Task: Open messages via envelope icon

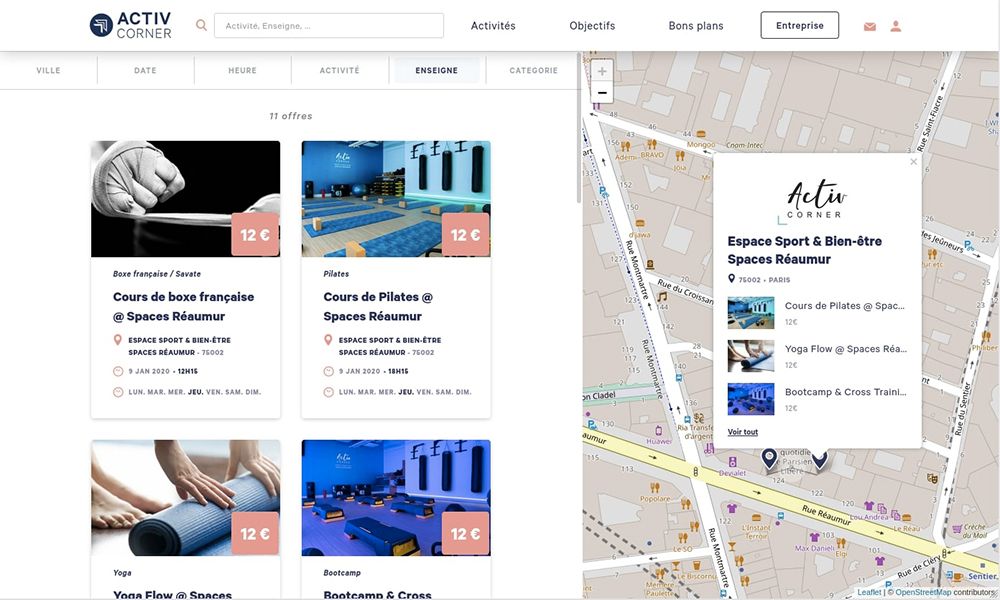Action: click(869, 27)
